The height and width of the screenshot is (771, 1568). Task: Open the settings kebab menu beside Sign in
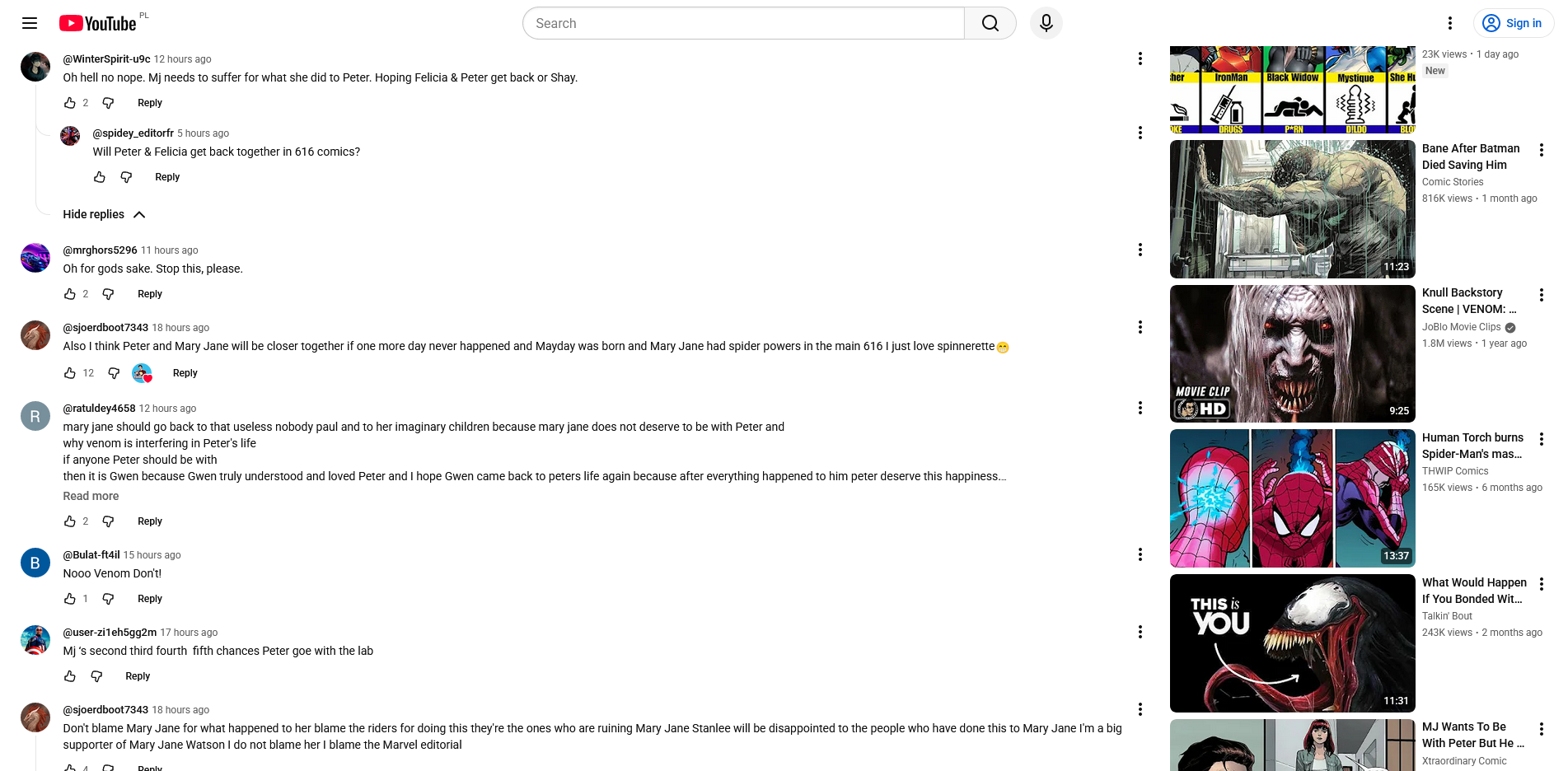tap(1450, 23)
